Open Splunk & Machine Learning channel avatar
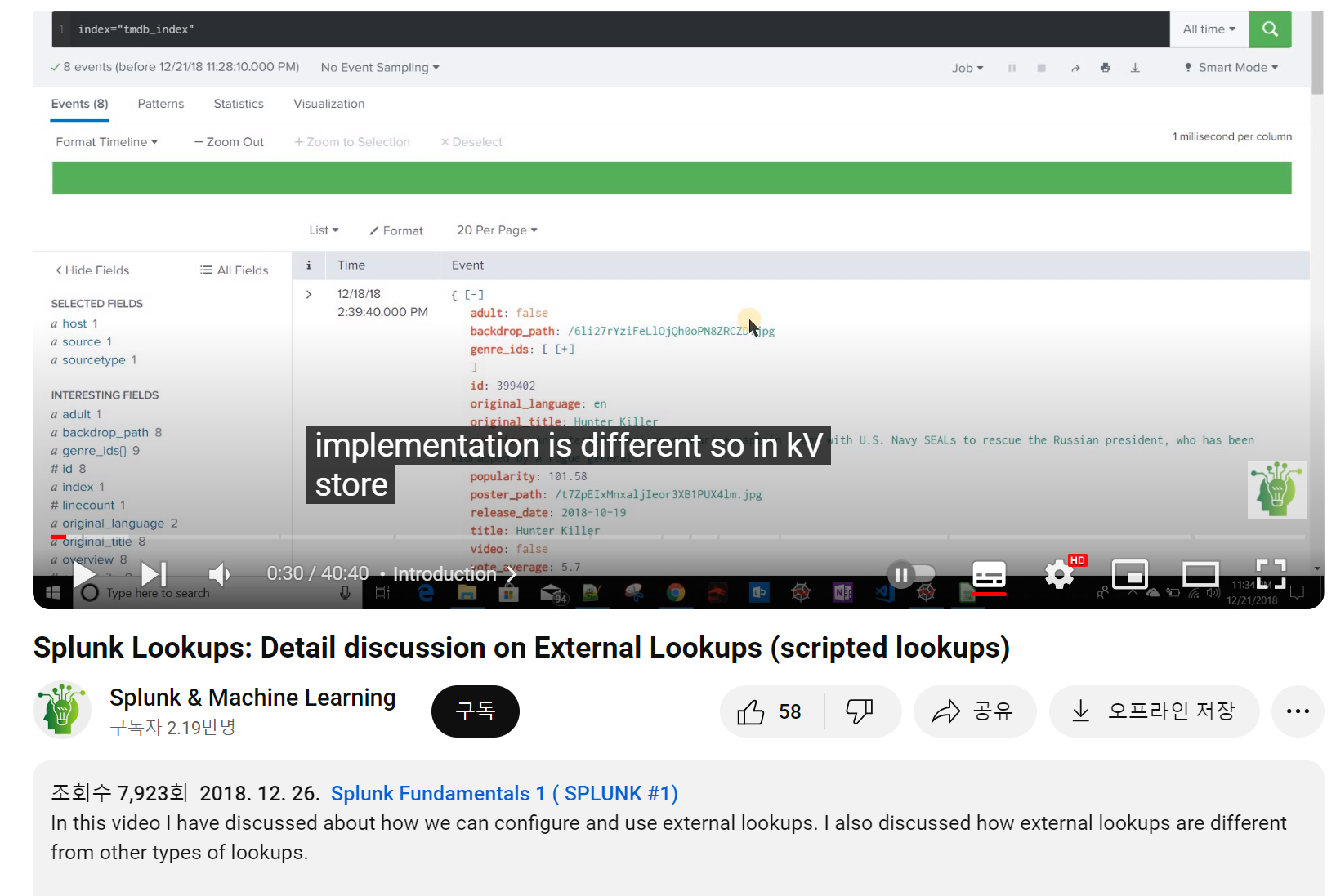This screenshot has height=896, width=1336. tap(62, 710)
